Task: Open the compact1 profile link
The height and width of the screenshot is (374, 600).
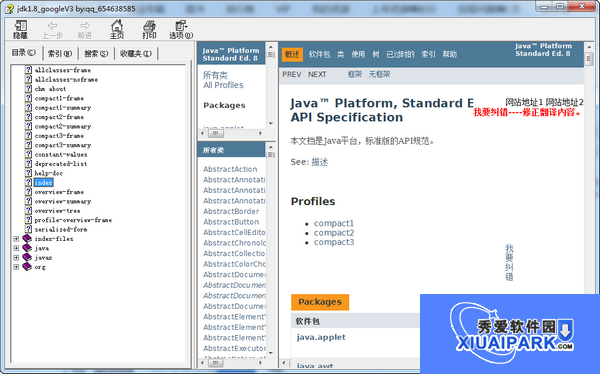Action: [x=334, y=223]
